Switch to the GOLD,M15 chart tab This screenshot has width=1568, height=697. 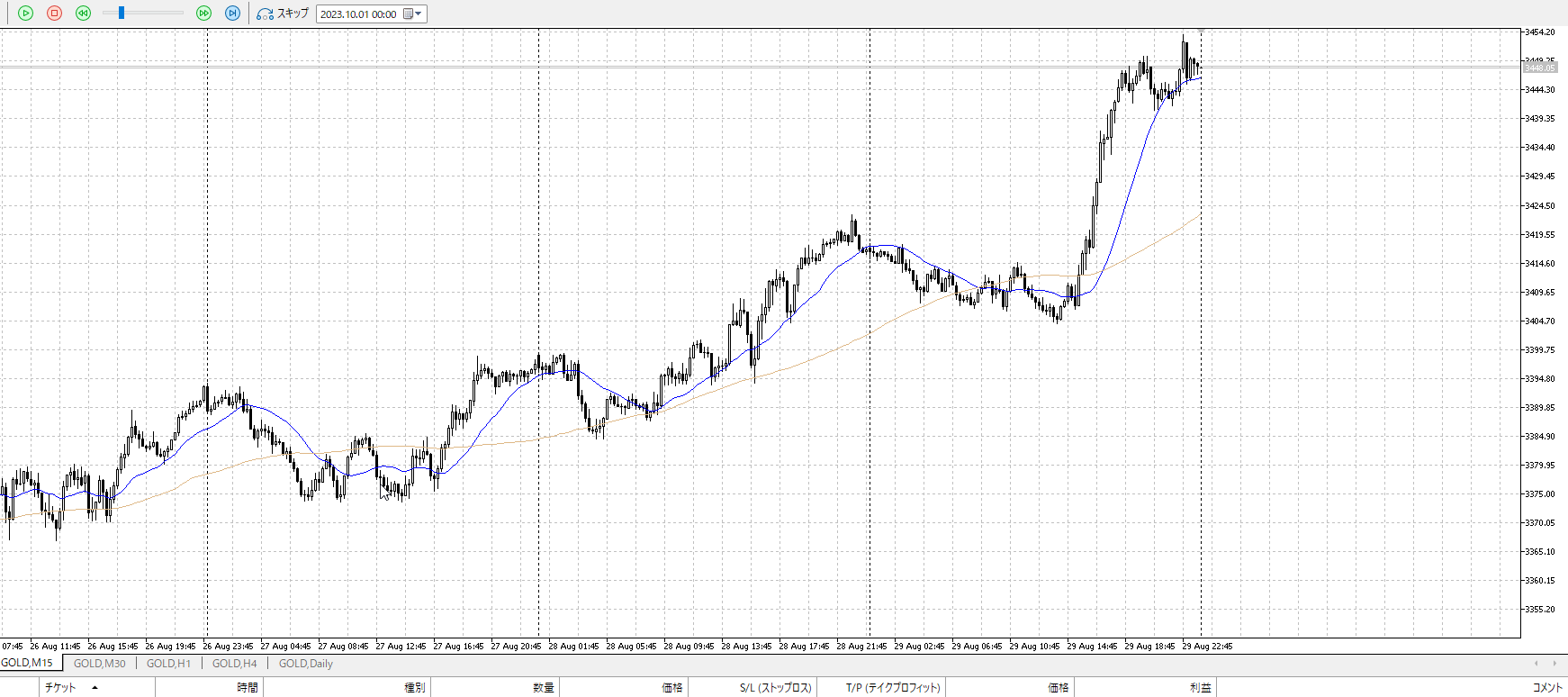coord(27,663)
